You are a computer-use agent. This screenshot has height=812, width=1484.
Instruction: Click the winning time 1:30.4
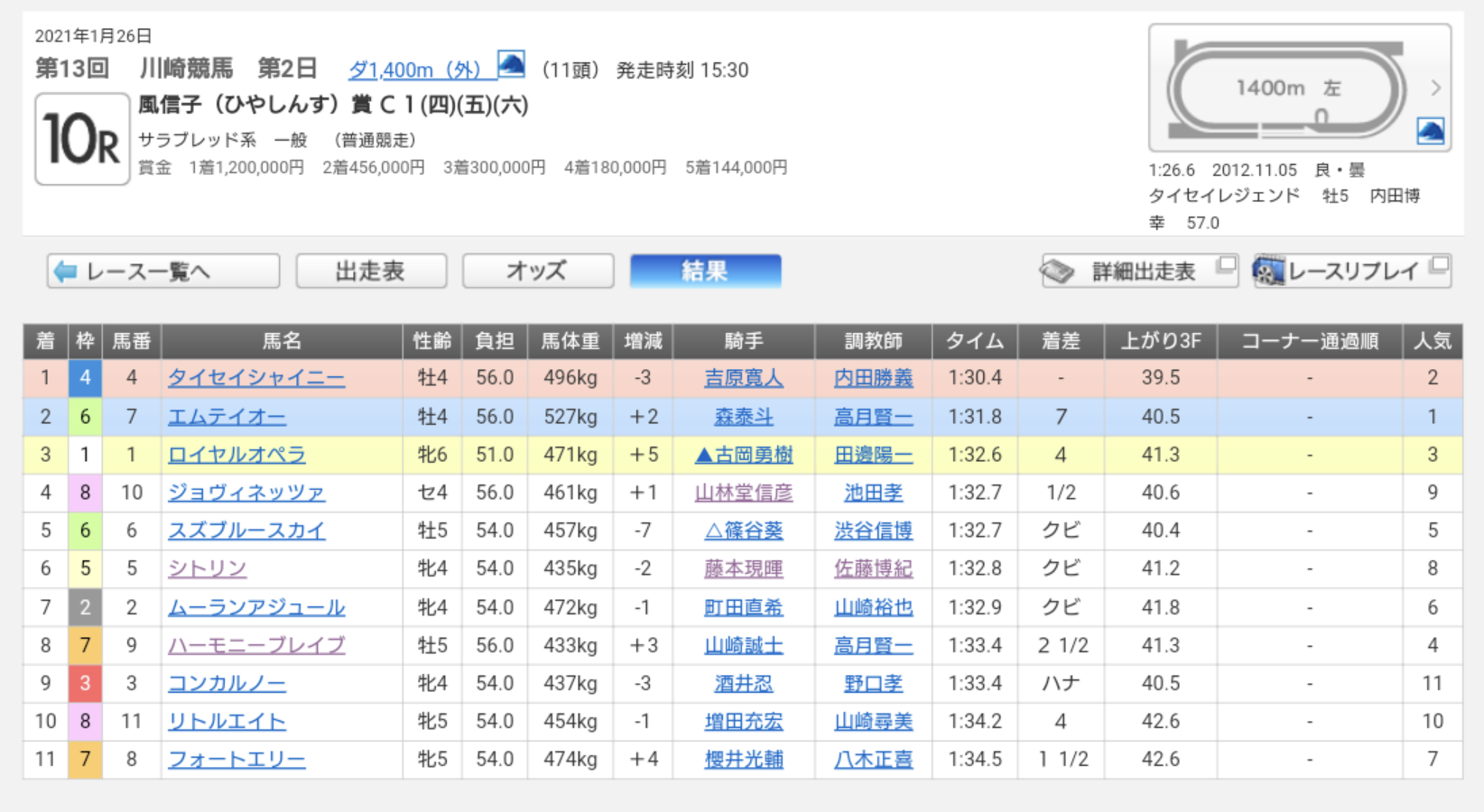pyautogui.click(x=975, y=378)
